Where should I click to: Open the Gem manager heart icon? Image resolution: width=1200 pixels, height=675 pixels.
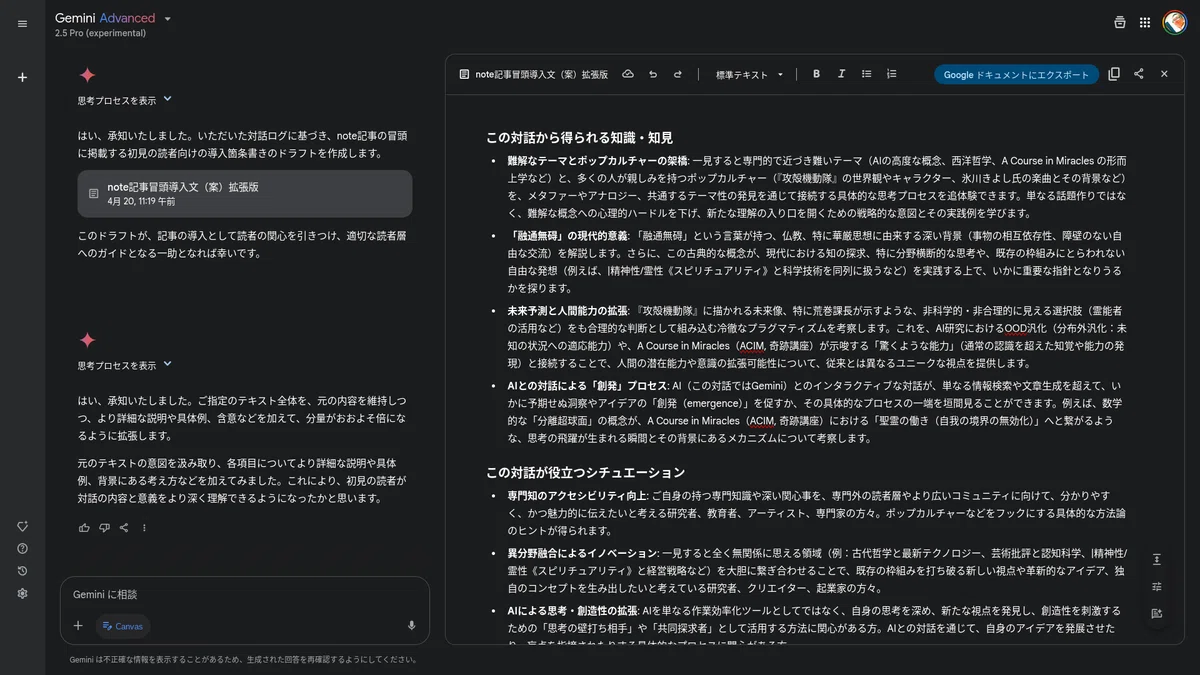coord(22,527)
